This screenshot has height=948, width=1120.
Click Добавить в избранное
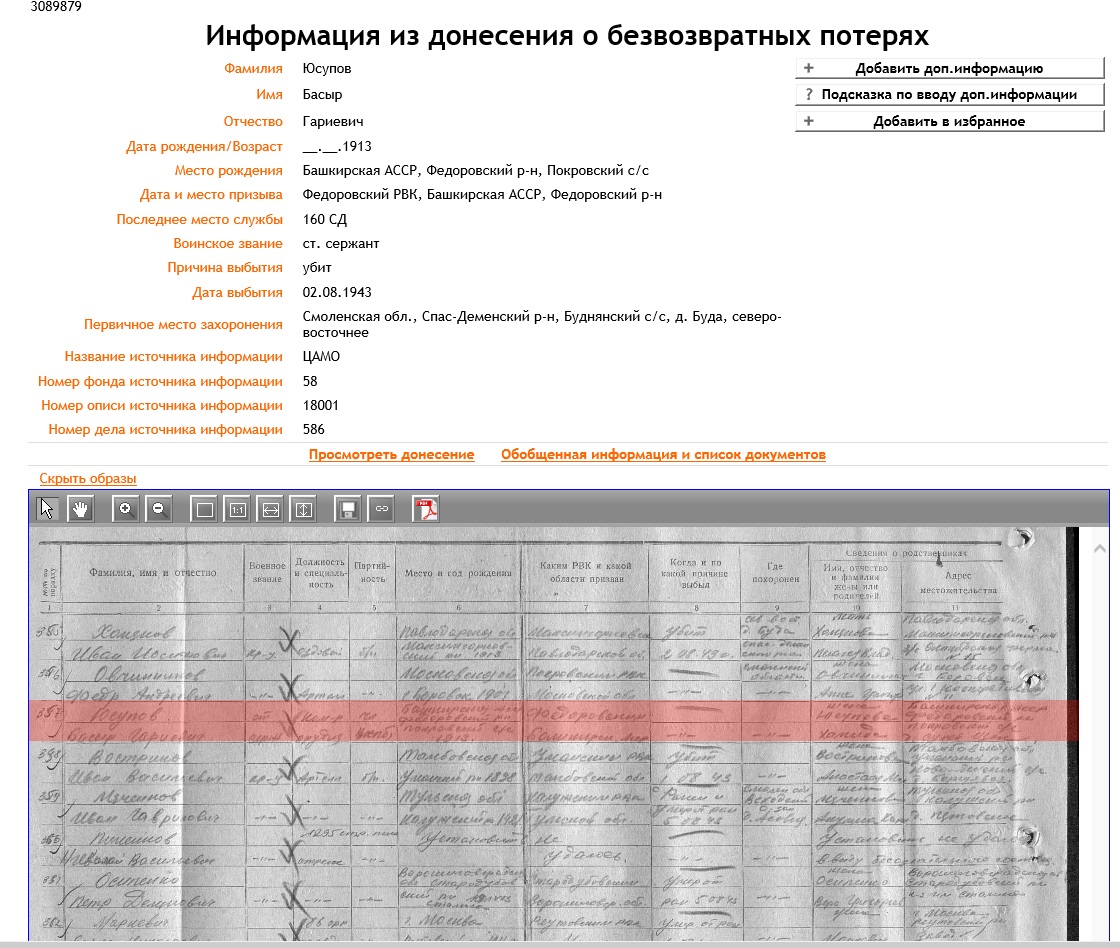(948, 119)
